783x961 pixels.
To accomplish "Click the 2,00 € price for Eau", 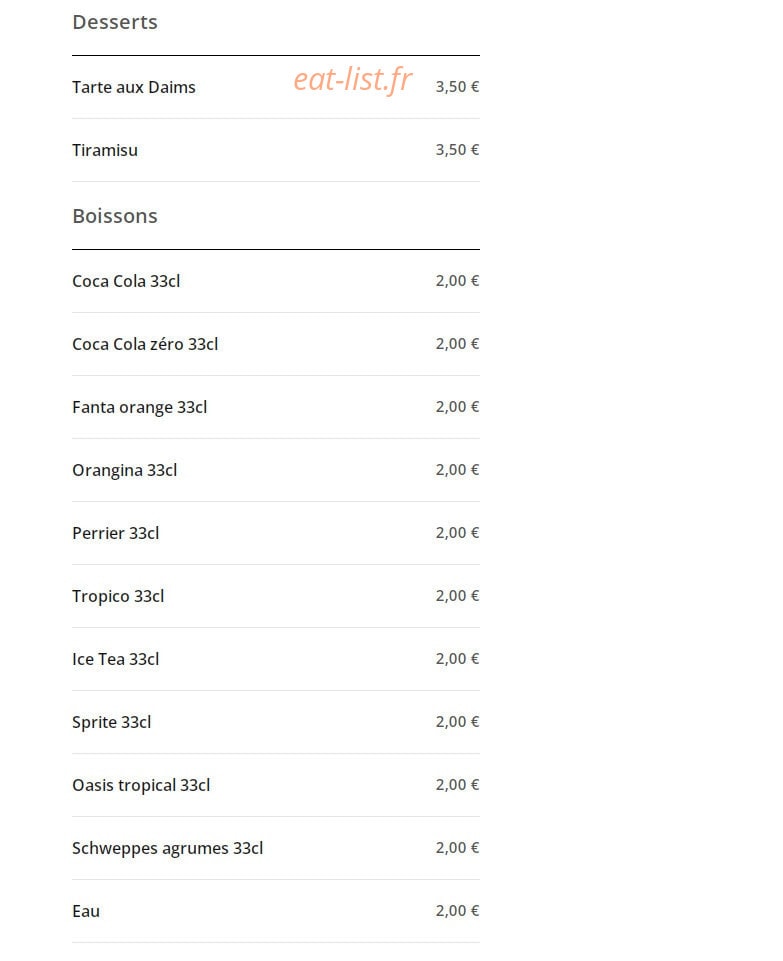I will coord(457,911).
